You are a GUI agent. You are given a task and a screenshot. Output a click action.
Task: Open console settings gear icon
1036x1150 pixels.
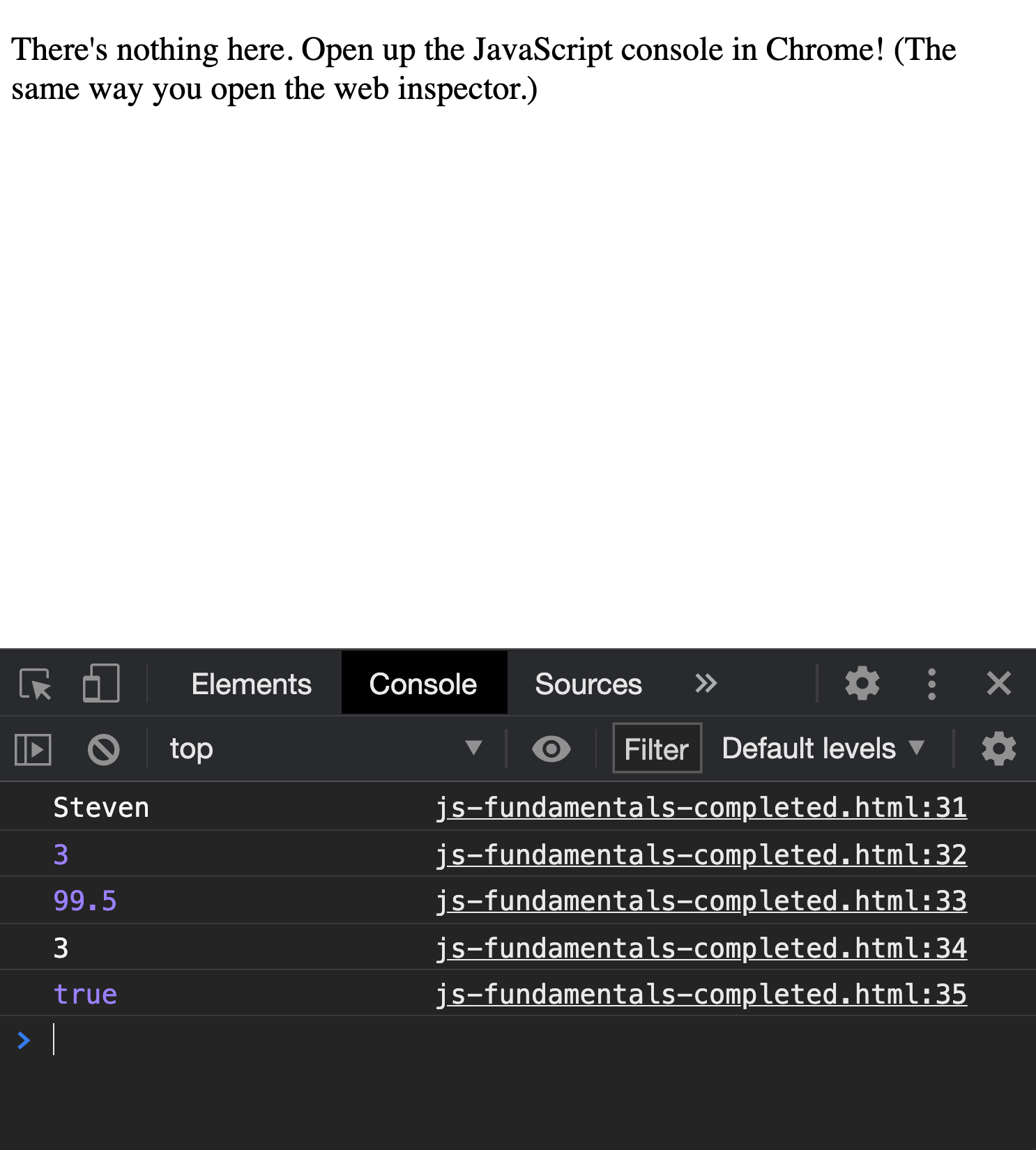click(x=998, y=749)
